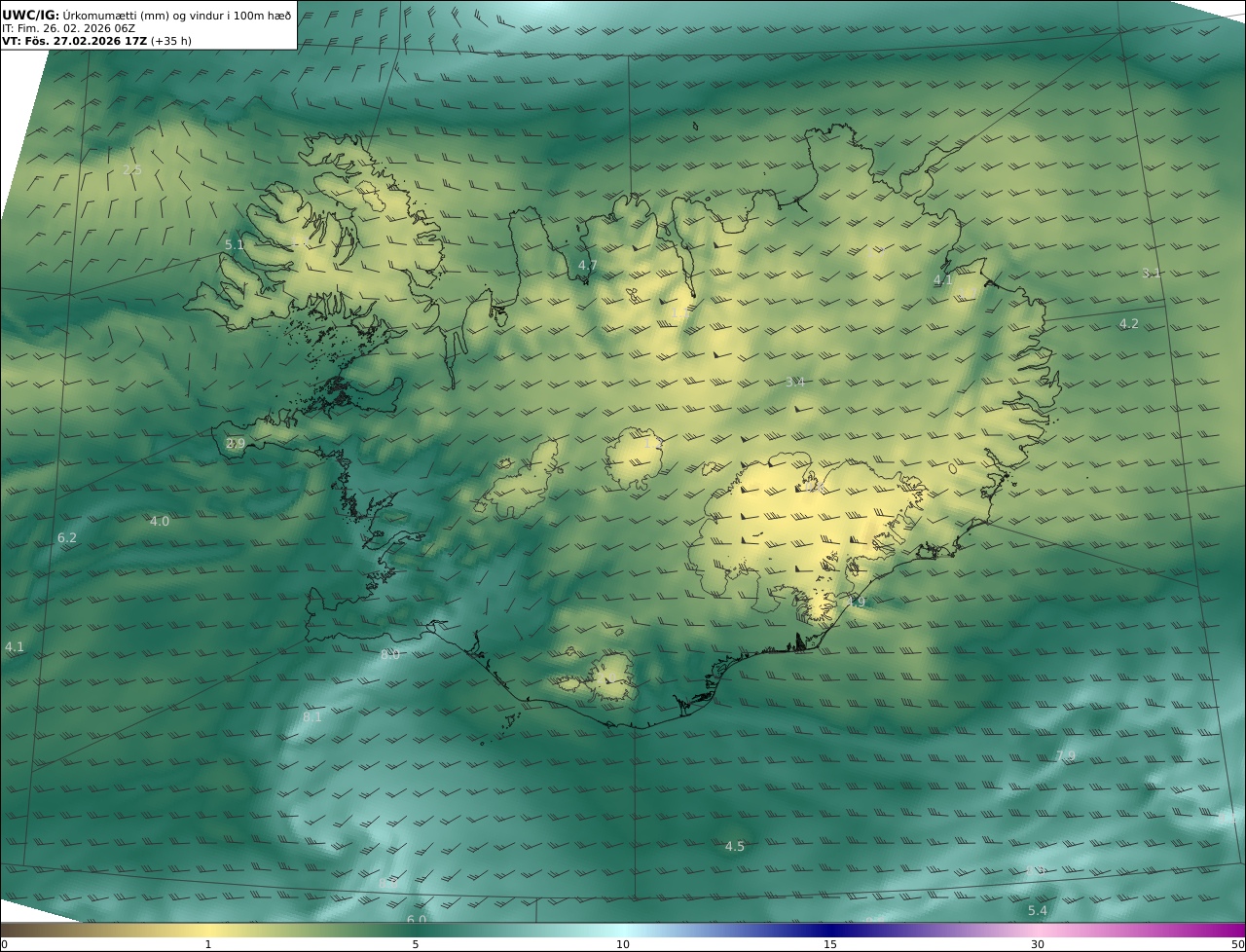Image resolution: width=1246 pixels, height=952 pixels.
Task: Click the 'Úrkomumætti (mm) og vindur' map title
Action: click(x=176, y=15)
